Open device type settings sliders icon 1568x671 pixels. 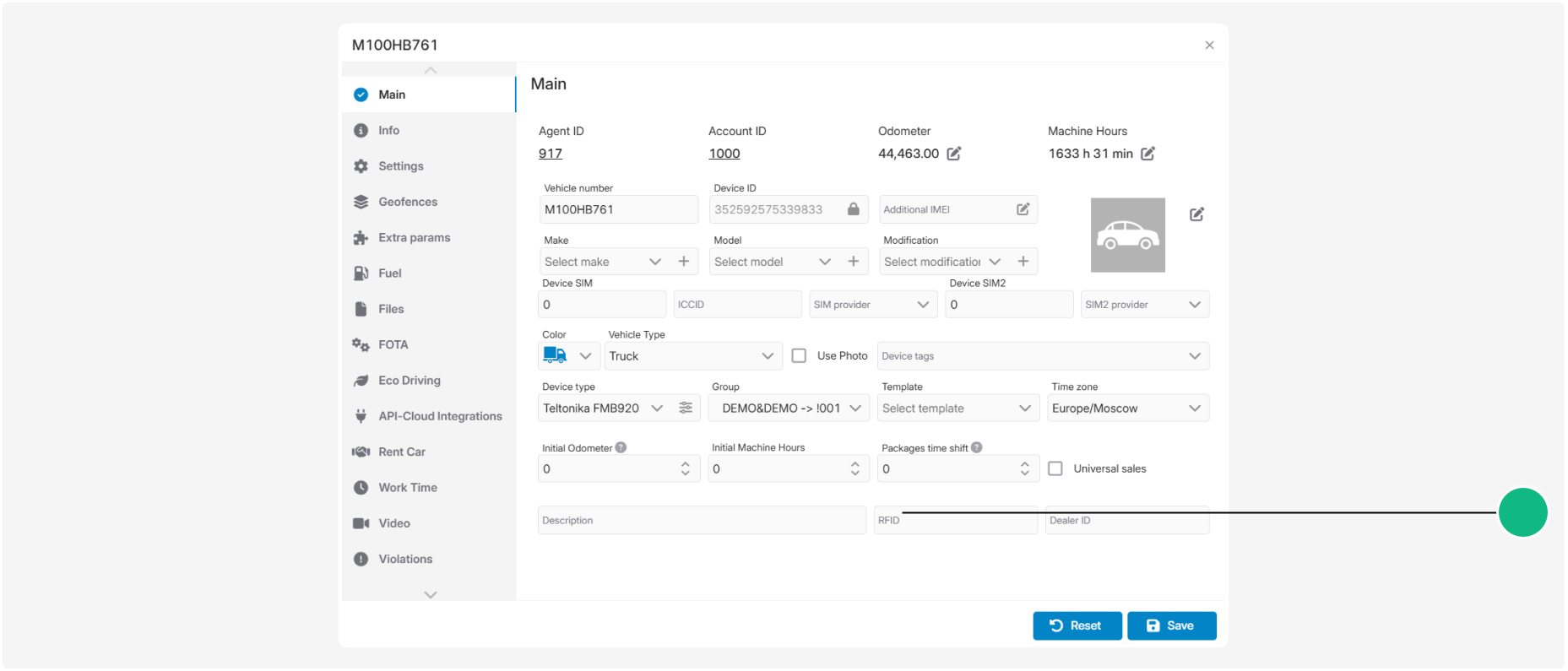(686, 408)
